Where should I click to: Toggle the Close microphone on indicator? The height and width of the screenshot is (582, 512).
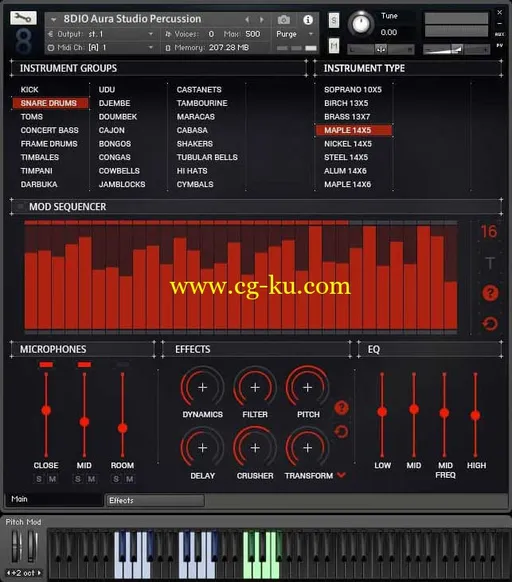pyautogui.click(x=46, y=364)
